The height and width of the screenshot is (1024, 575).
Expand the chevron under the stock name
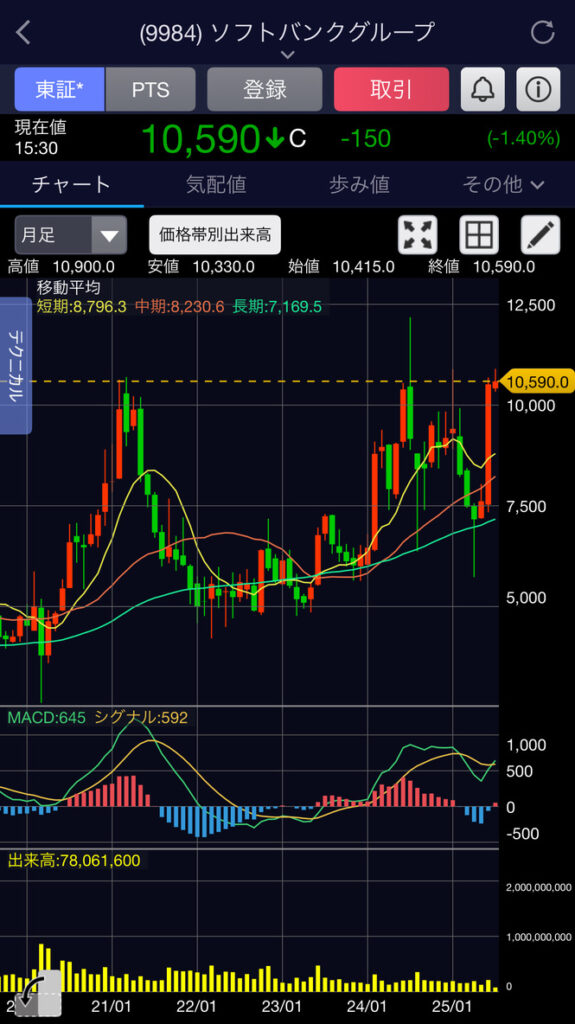[x=288, y=55]
